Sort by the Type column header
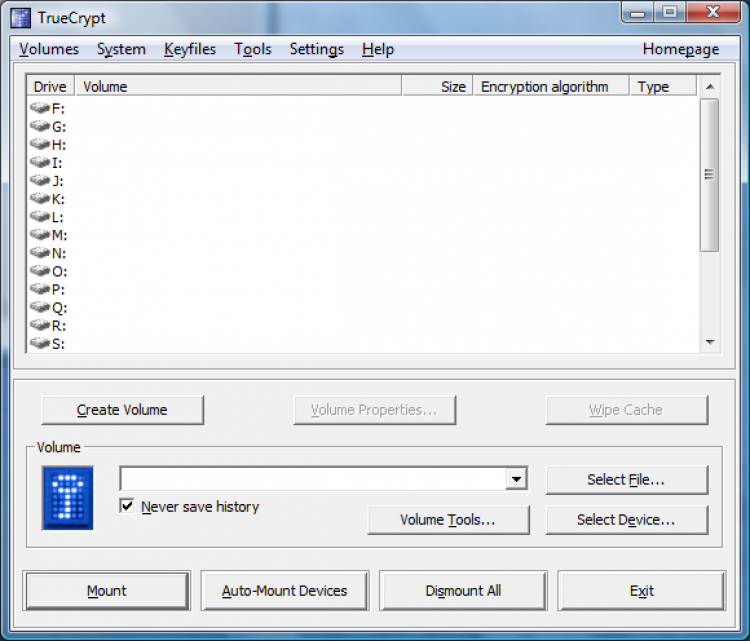 [663, 87]
